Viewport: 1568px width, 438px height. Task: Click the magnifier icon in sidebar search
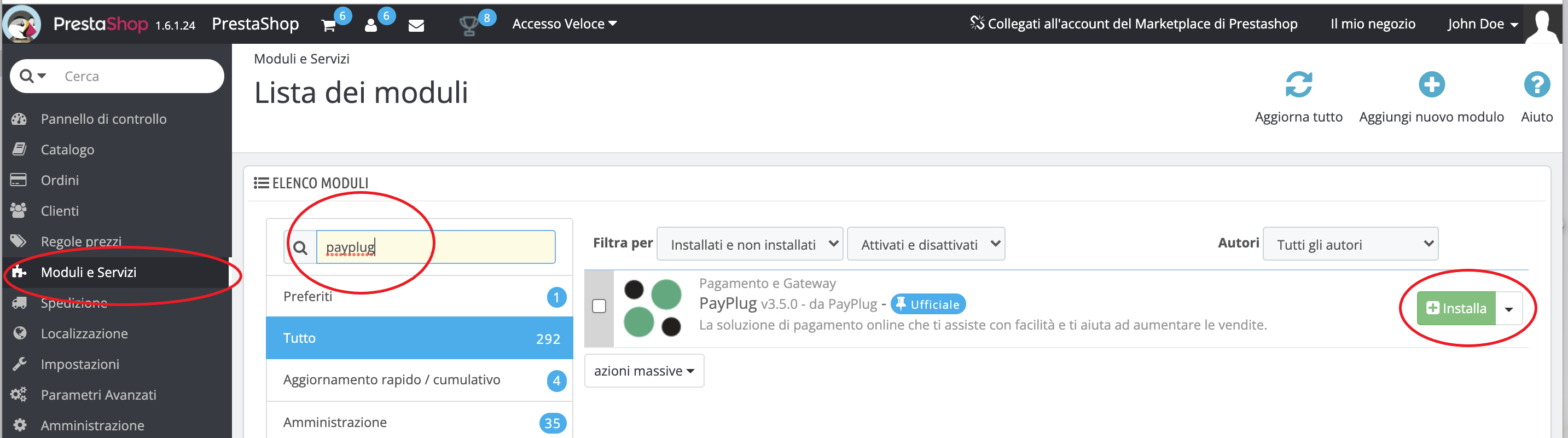pos(27,76)
